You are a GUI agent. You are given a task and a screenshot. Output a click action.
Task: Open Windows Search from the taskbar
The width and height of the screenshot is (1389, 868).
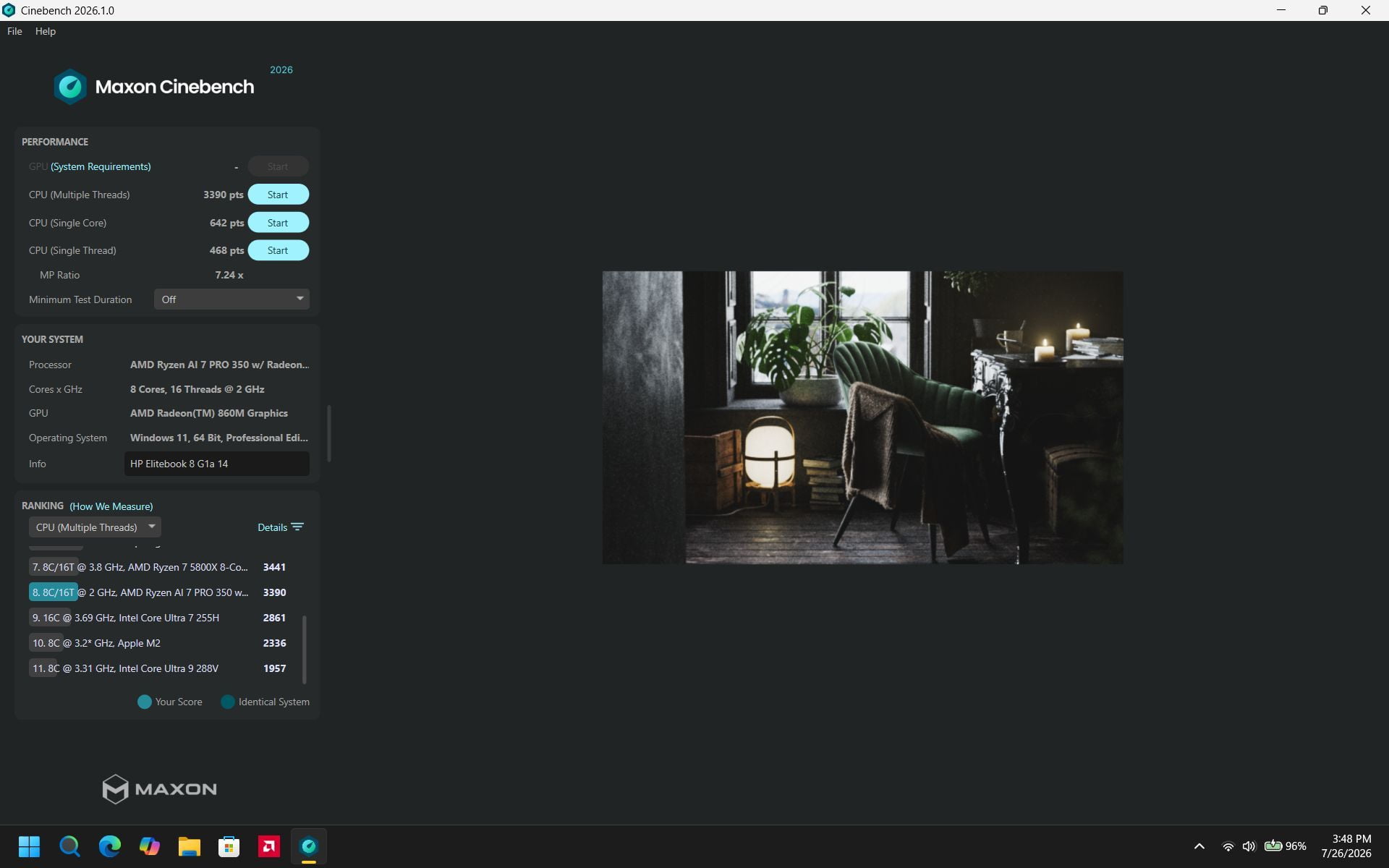coord(69,846)
